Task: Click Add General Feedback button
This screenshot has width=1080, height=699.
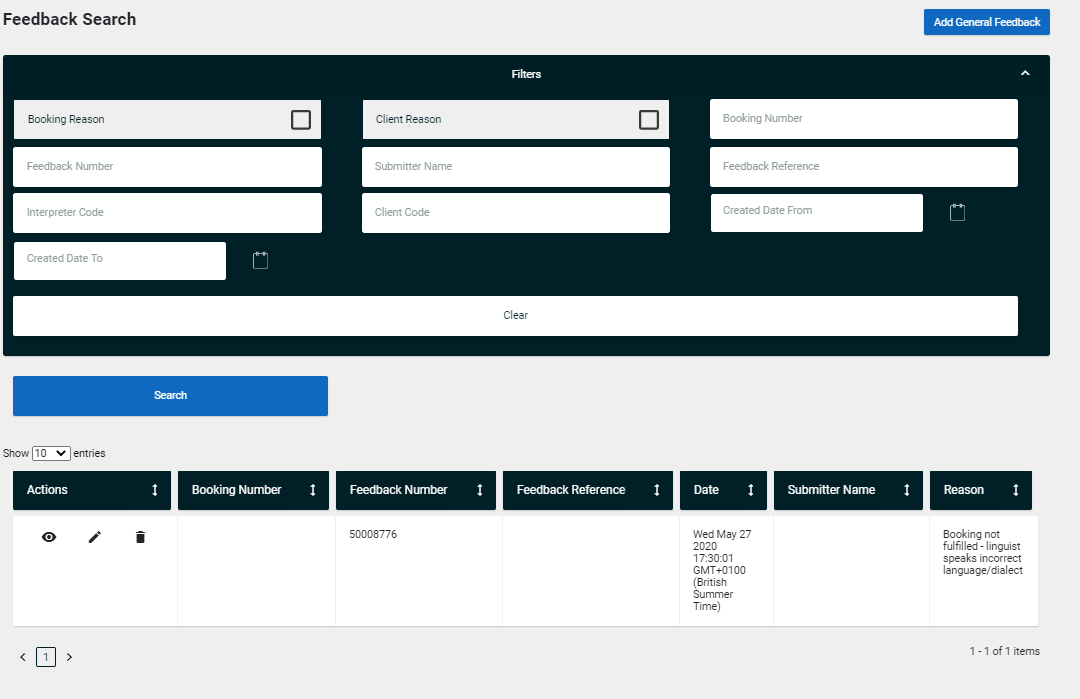Action: [986, 22]
